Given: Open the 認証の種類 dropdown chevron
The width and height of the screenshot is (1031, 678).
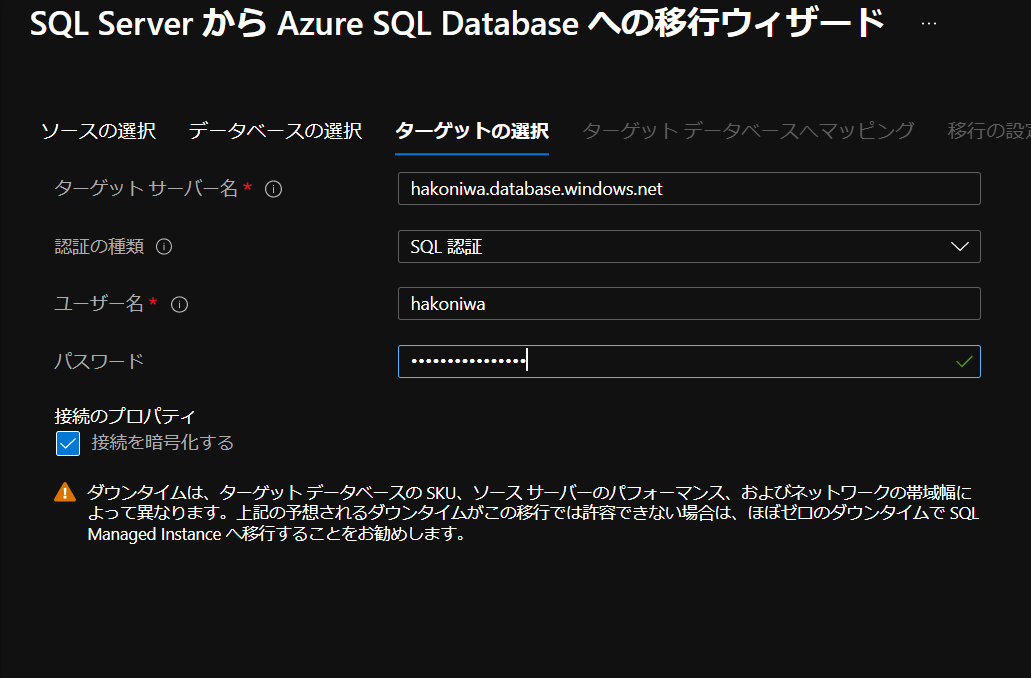Looking at the screenshot, I should coord(961,246).
